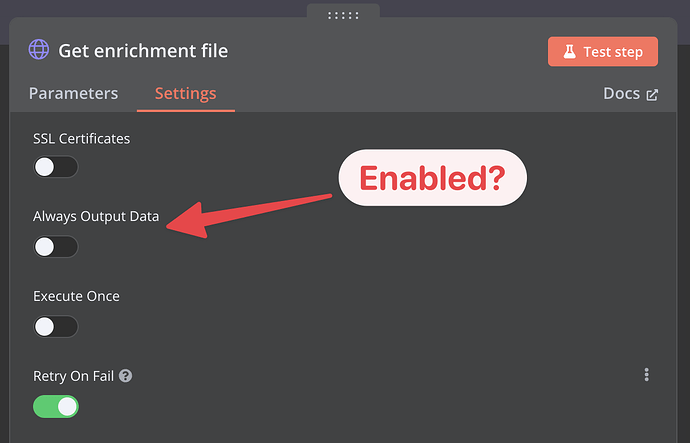Click the globe HTTP Request node icon
Viewport: 690px width, 443px height.
pos(39,49)
